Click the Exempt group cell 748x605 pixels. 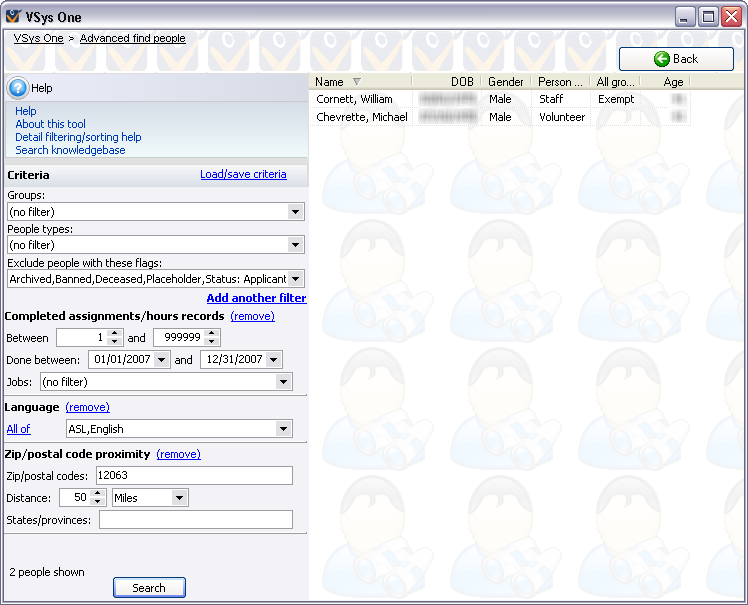click(616, 99)
